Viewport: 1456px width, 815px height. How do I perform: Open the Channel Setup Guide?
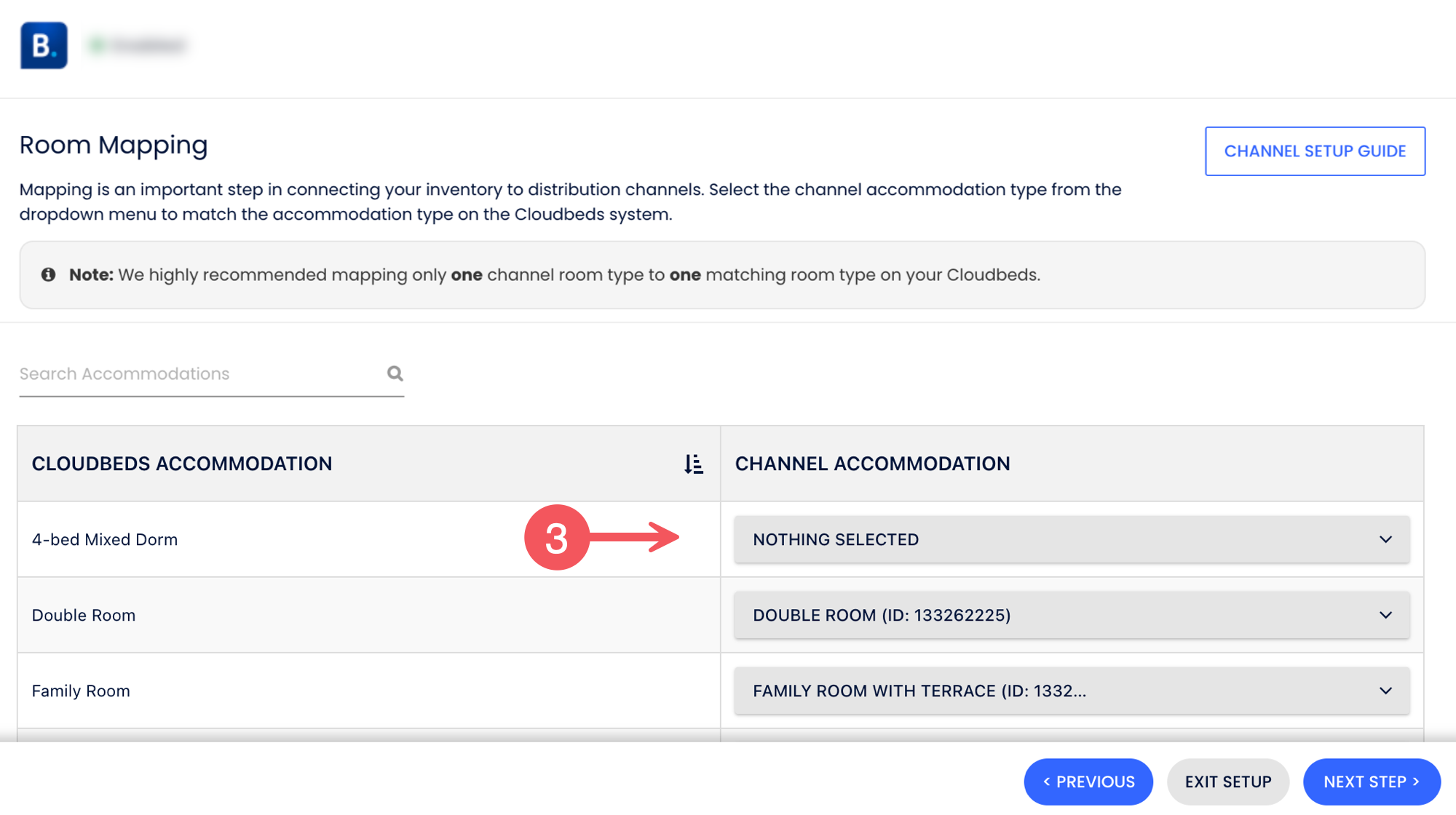pyautogui.click(x=1314, y=151)
